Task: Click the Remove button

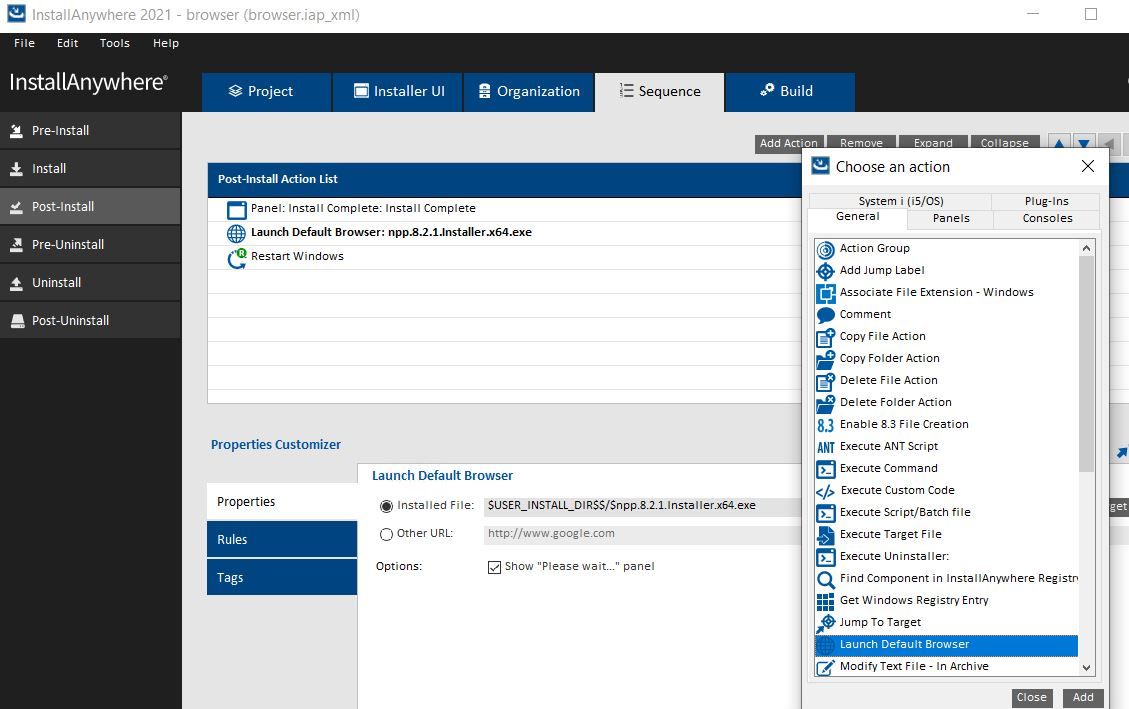Action: coord(861,143)
